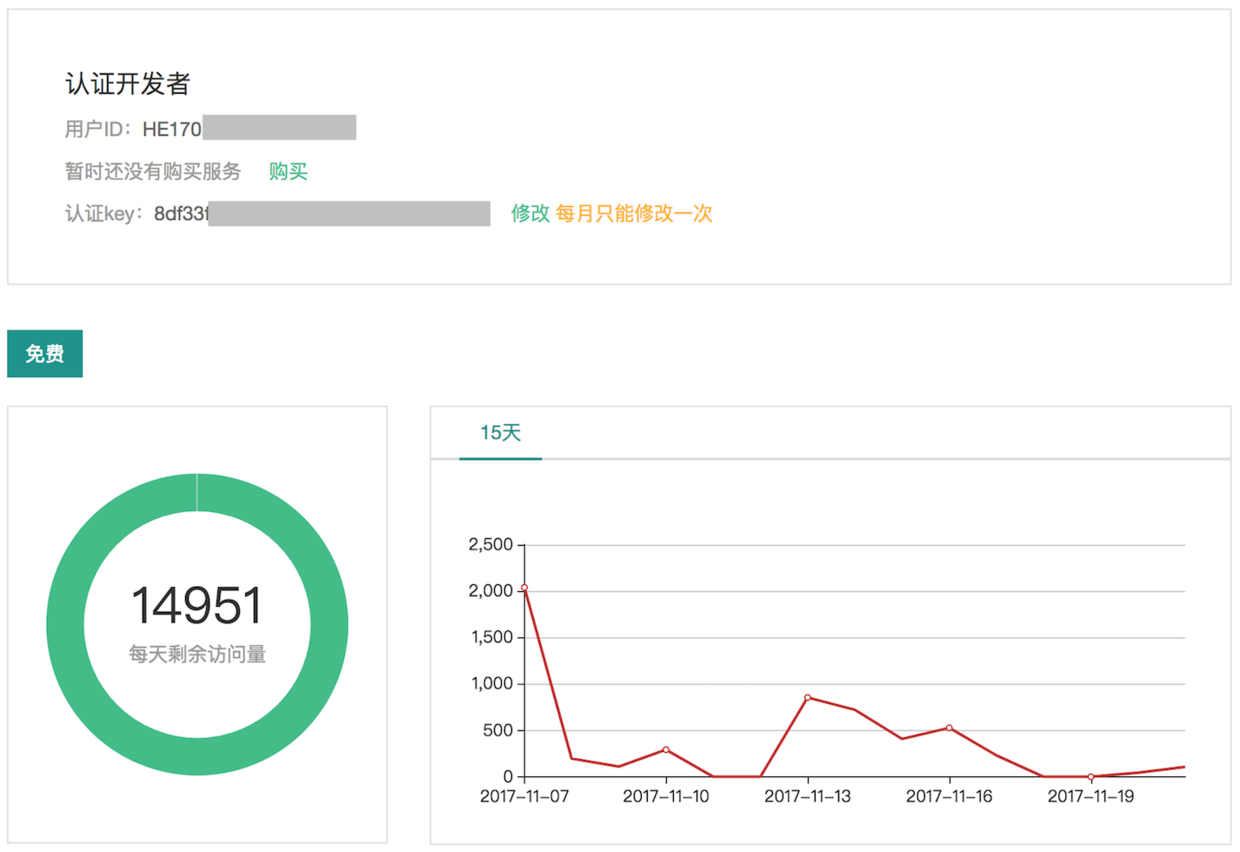Click the masked 用户ID value
The width and height of the screenshot is (1240, 852).
click(x=279, y=128)
